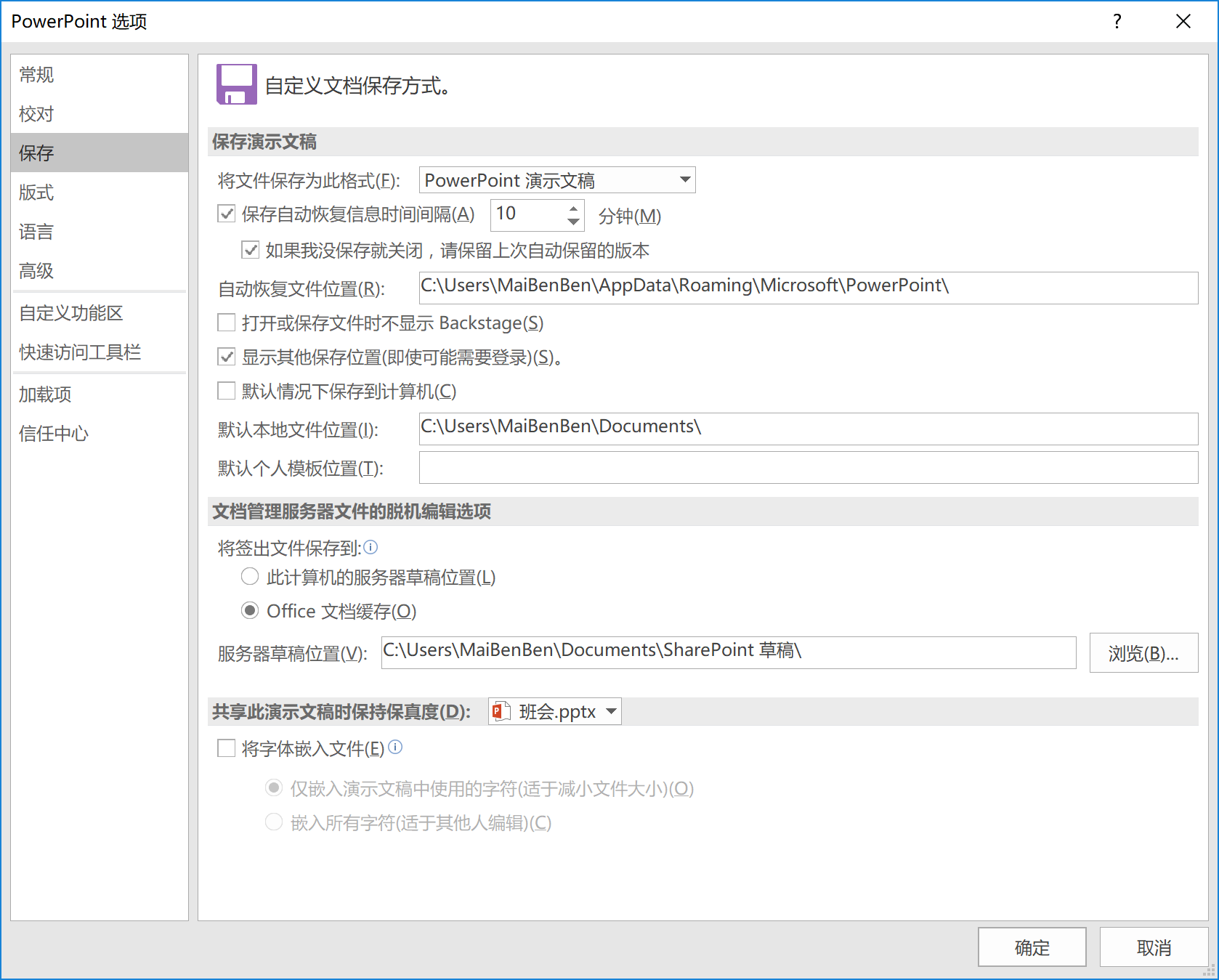Choose 嵌入所有字符 radio option
This screenshot has height=980, width=1219.
pos(274,822)
